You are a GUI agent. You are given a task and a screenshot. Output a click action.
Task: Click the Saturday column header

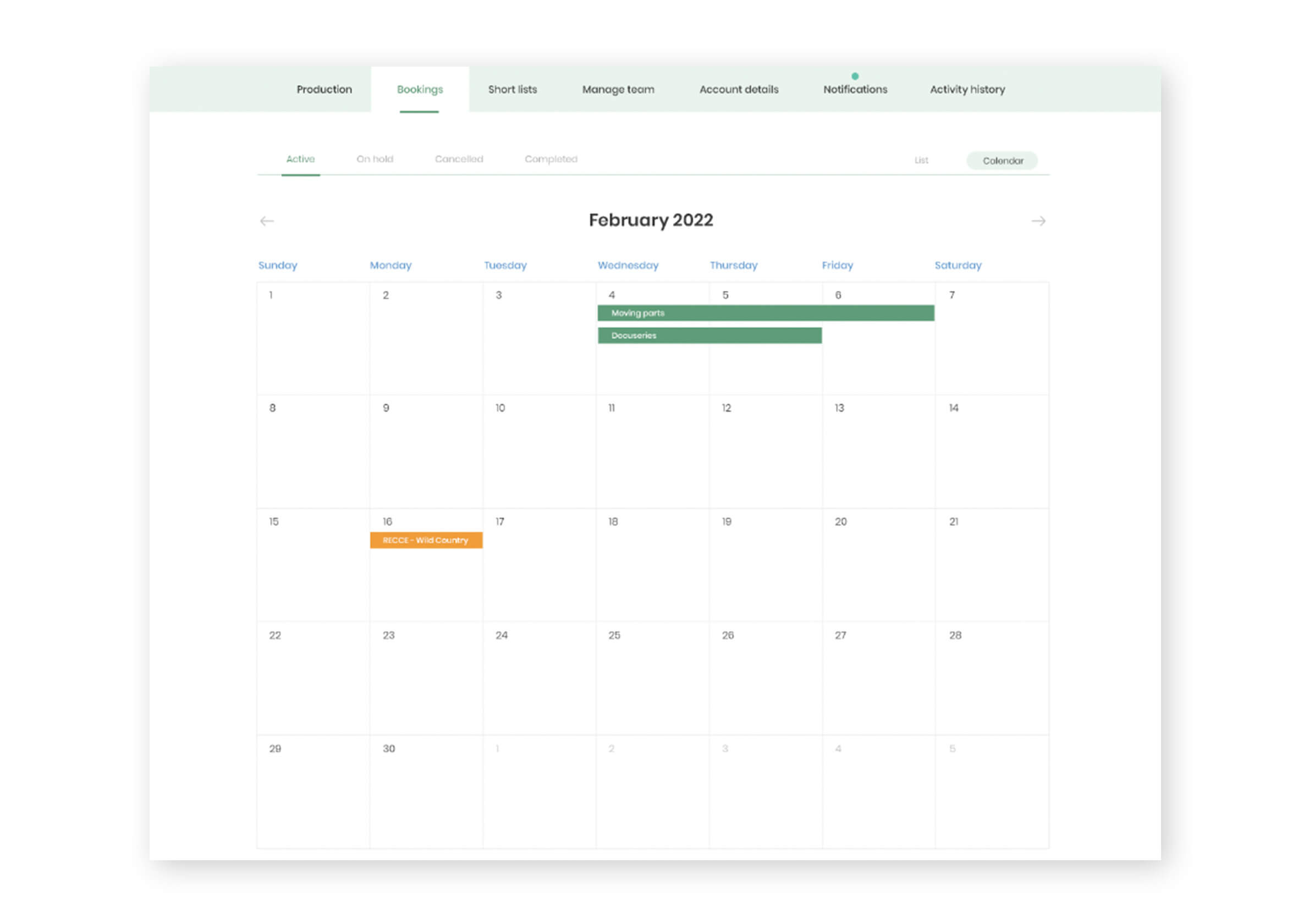(x=958, y=265)
